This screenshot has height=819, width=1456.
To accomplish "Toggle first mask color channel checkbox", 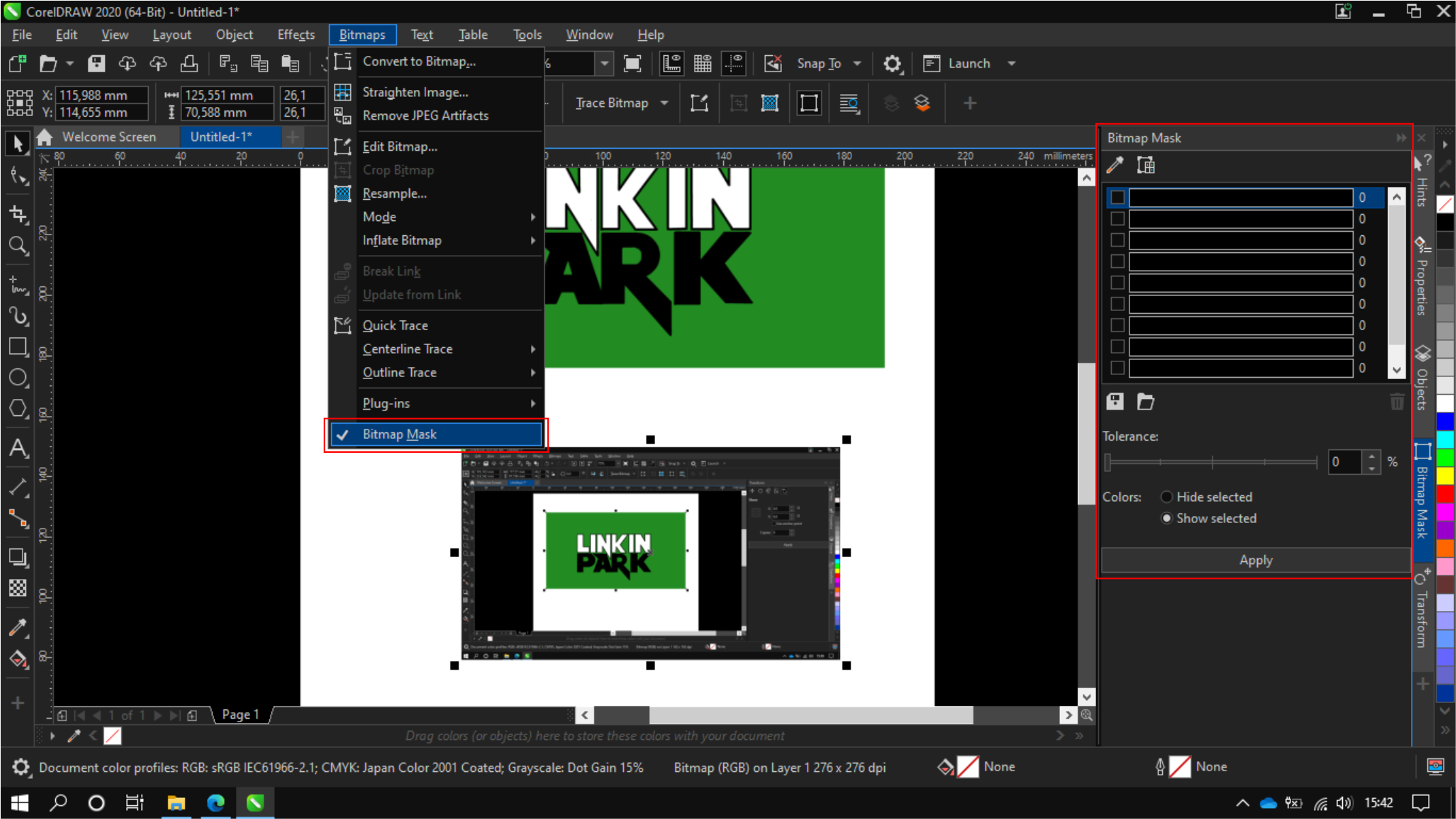I will [1117, 197].
